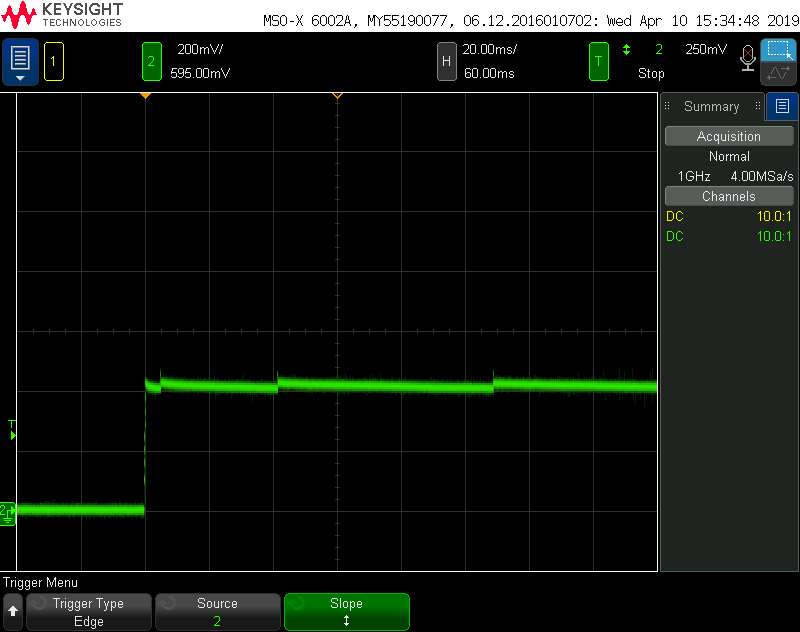Click the Stop run status text
The height and width of the screenshot is (632, 800).
tap(651, 73)
